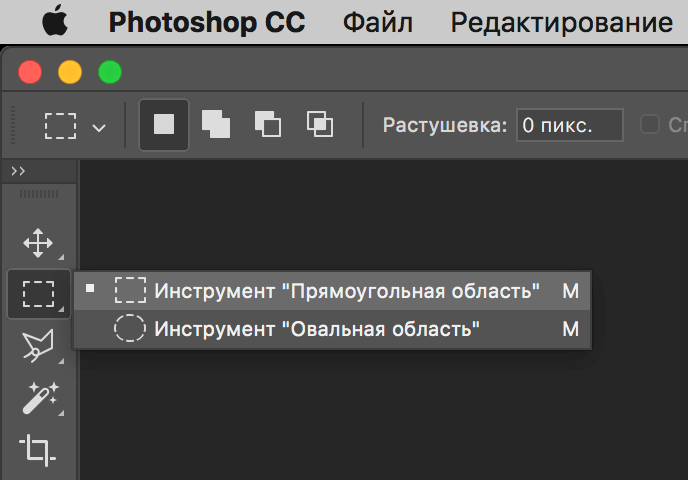Select New selection mode
The image size is (688, 480).
[164, 125]
